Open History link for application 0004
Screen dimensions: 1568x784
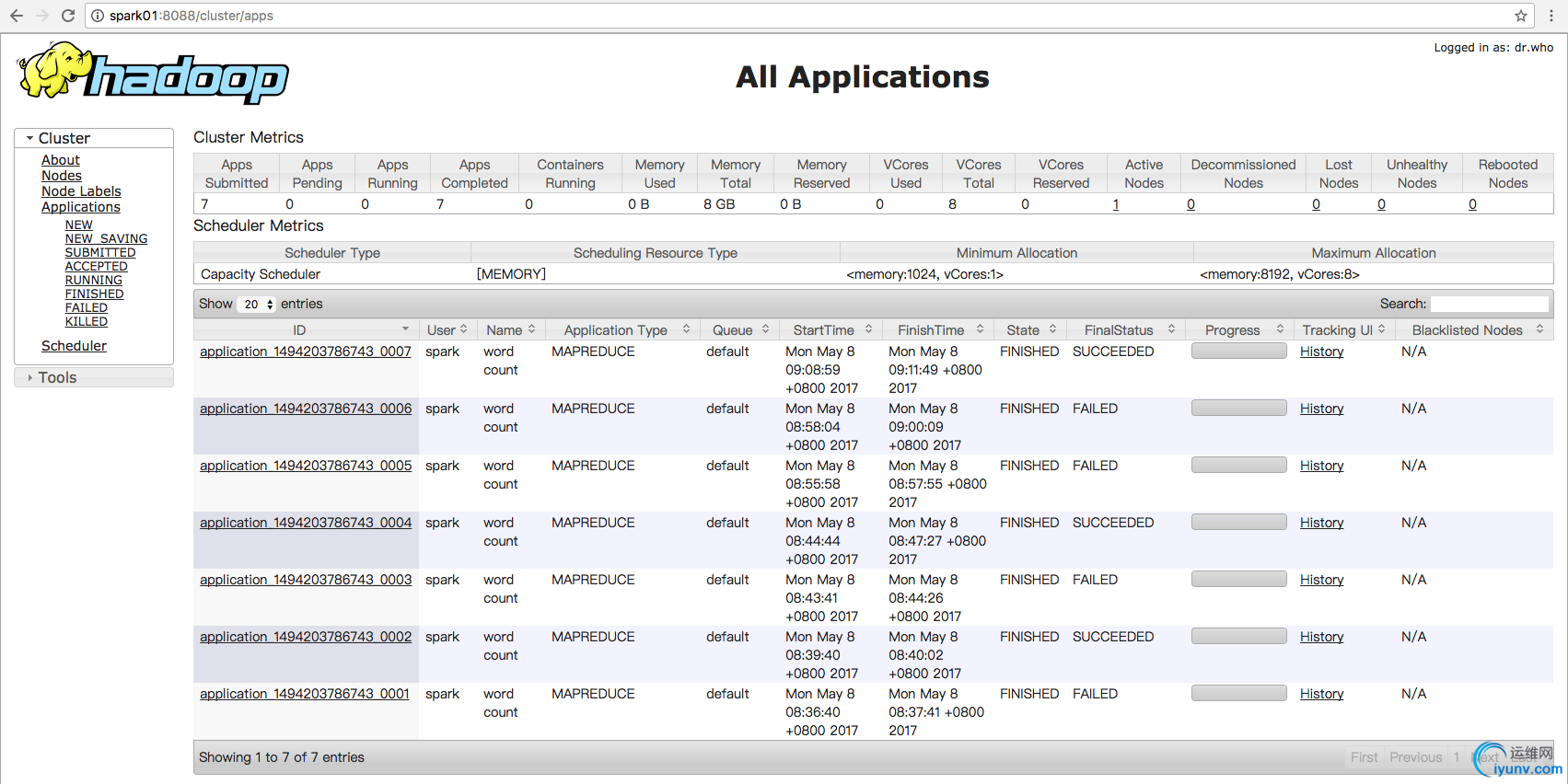[x=1321, y=523]
